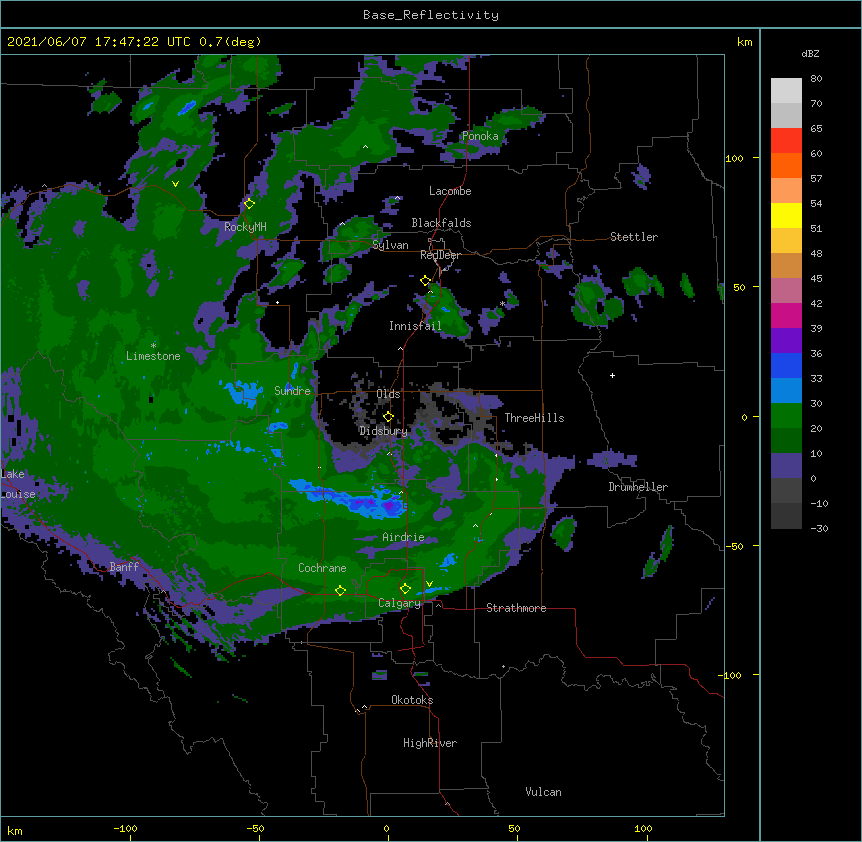Click the Strathmore label
862x842 pixels.
(x=516, y=608)
